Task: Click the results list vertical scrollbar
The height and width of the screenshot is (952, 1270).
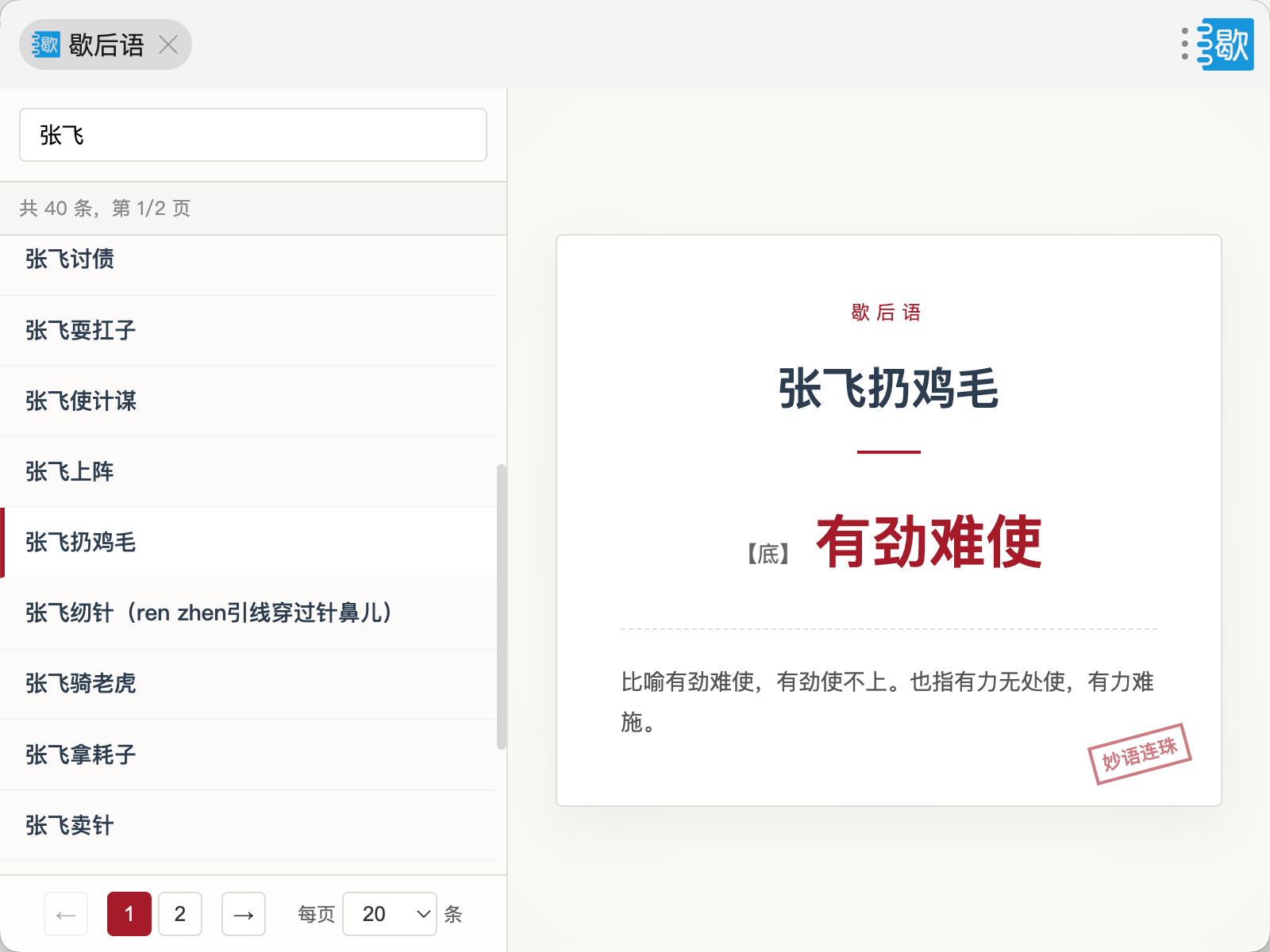Action: [501, 607]
